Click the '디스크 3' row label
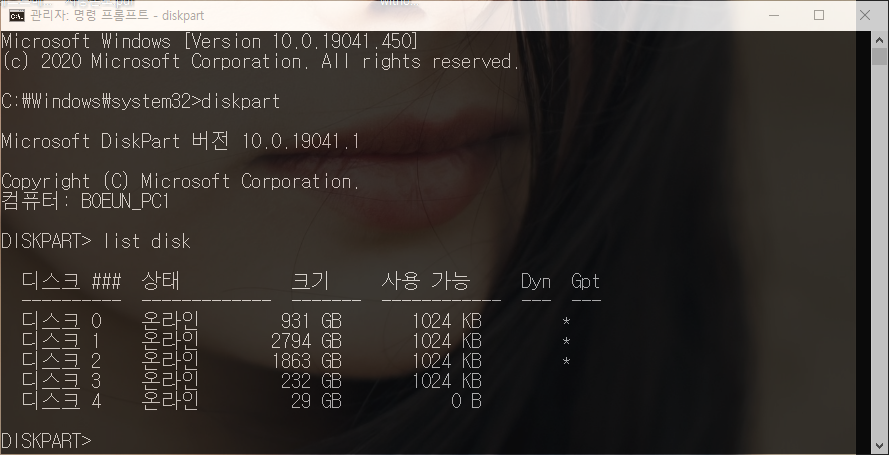Viewport: 889px width, 455px height. (x=61, y=381)
